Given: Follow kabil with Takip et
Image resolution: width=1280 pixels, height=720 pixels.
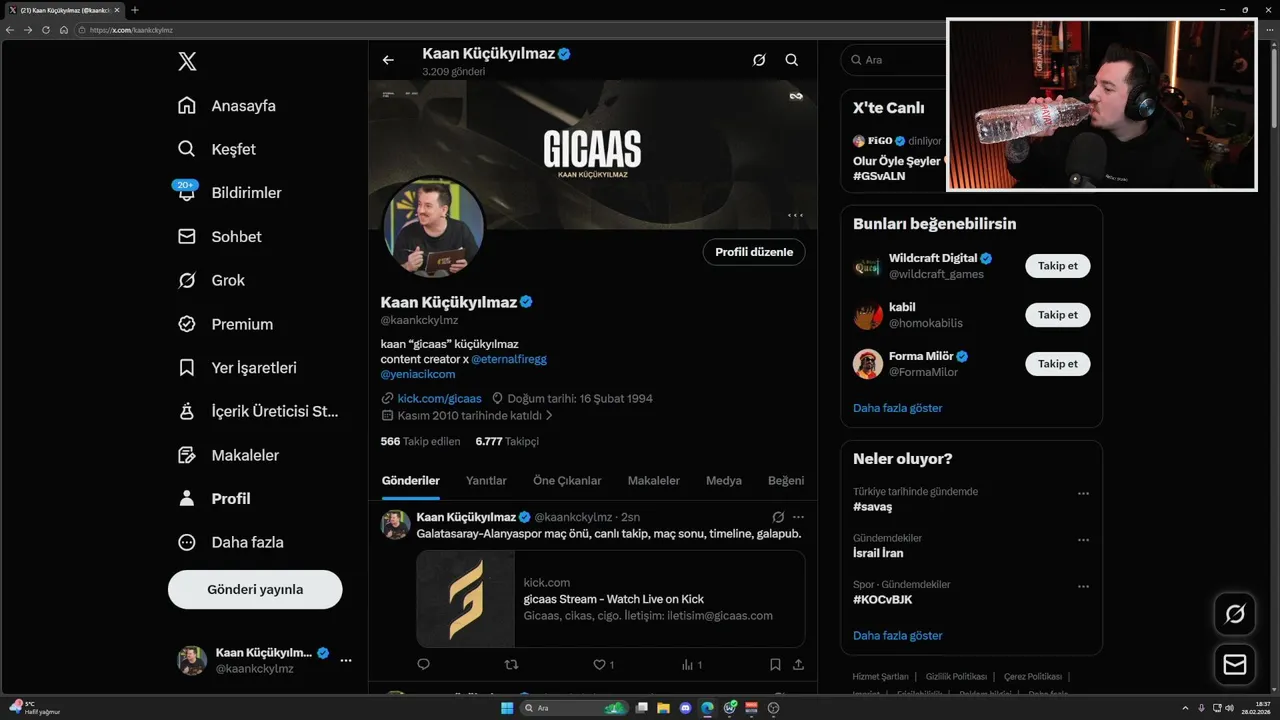Looking at the screenshot, I should [1058, 315].
